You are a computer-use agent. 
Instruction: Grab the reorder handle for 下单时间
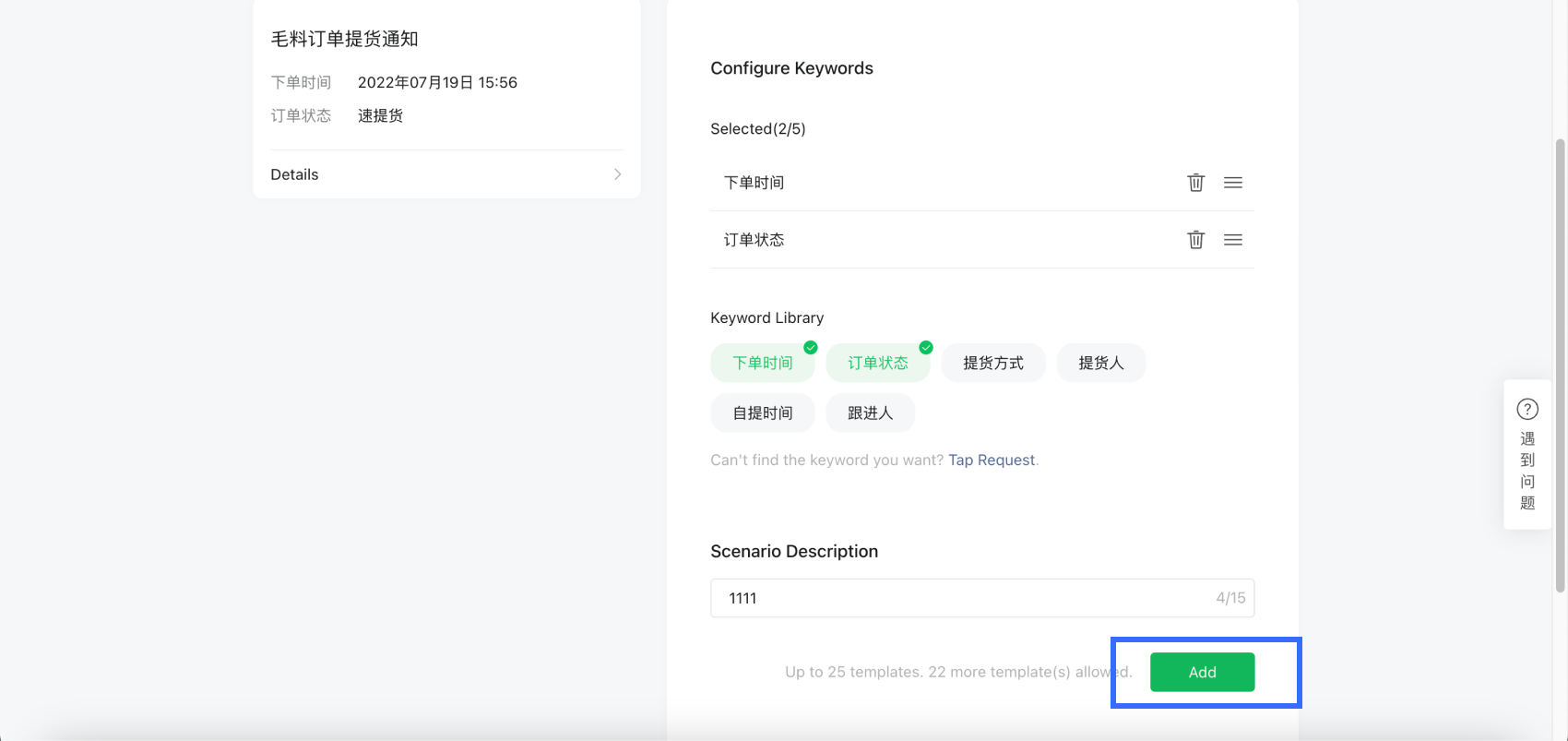[1232, 183]
